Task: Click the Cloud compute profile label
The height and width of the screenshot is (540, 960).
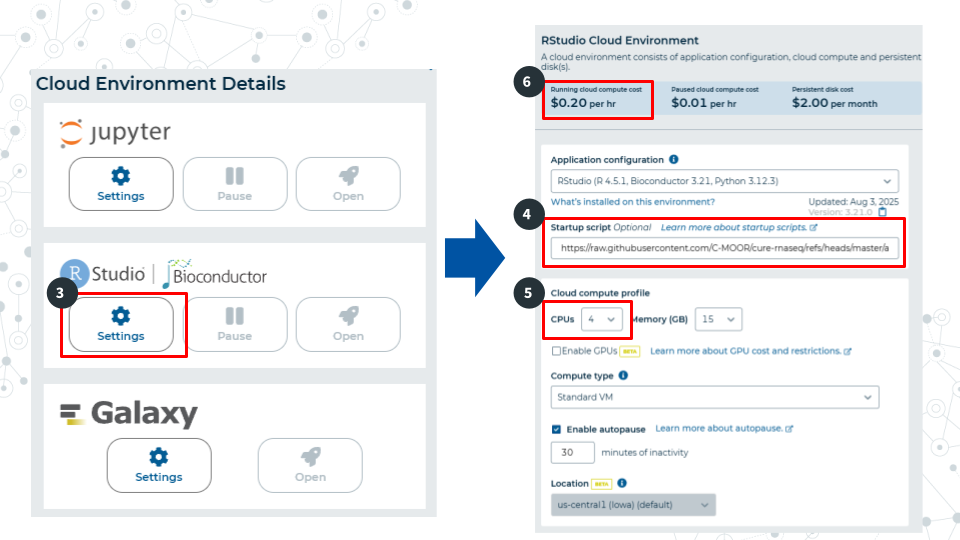Action: [x=600, y=293]
